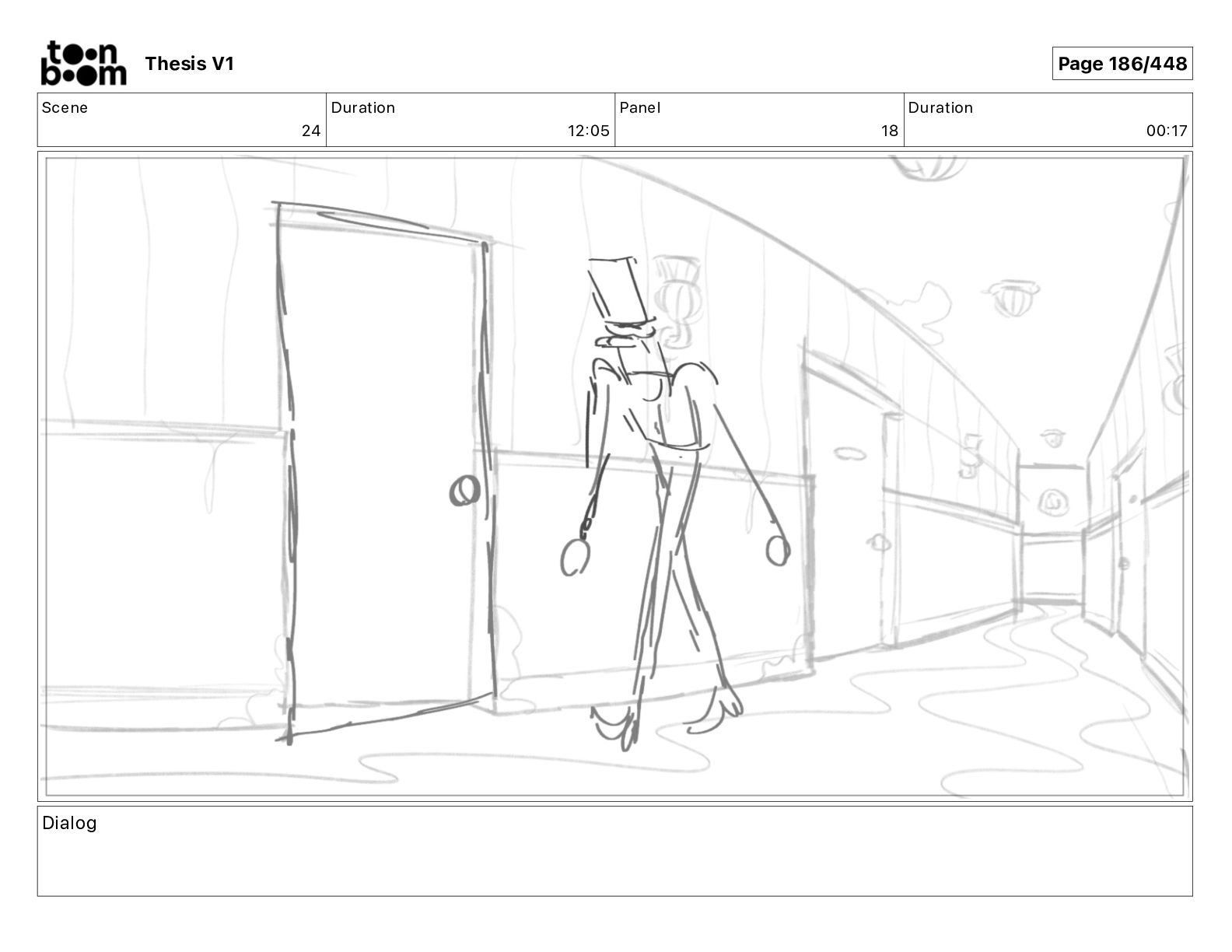Click the scene duration value '12:05'
This screenshot has width=1232, height=952.
[589, 131]
